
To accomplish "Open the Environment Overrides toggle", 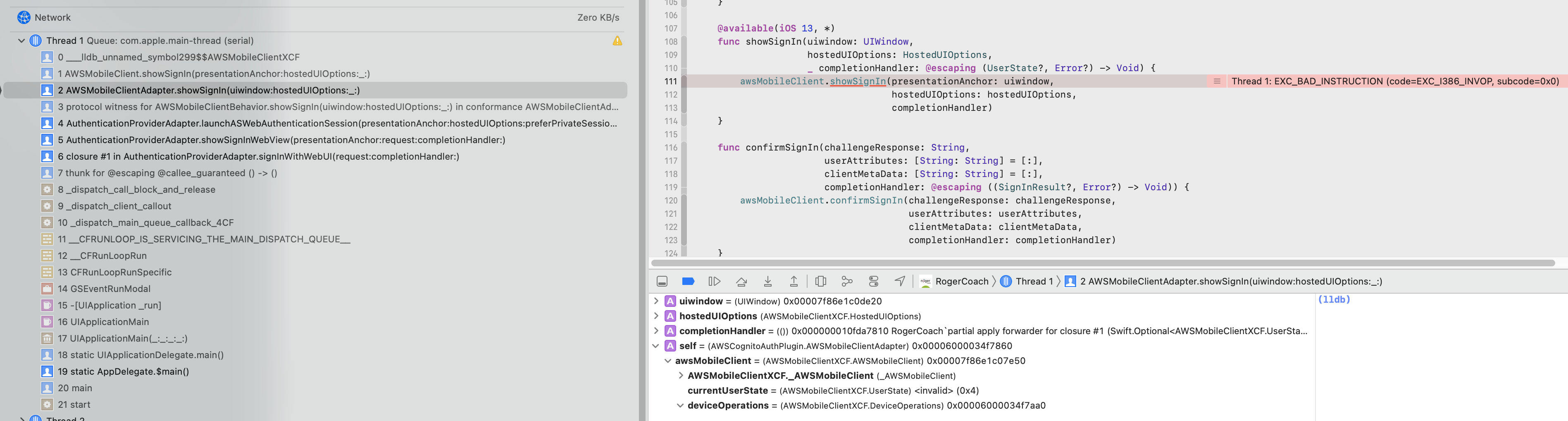I will coord(873,281).
